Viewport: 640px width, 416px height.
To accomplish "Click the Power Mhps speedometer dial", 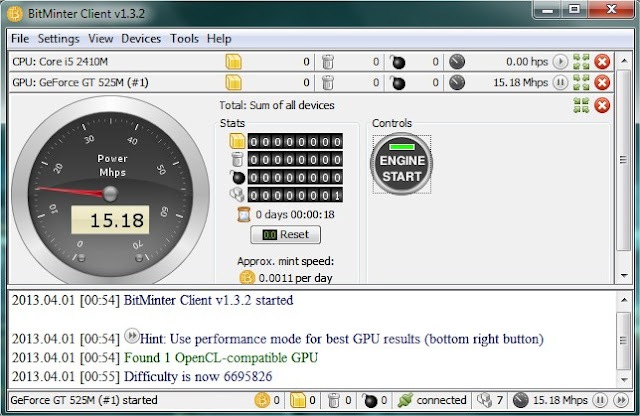I will 110,191.
